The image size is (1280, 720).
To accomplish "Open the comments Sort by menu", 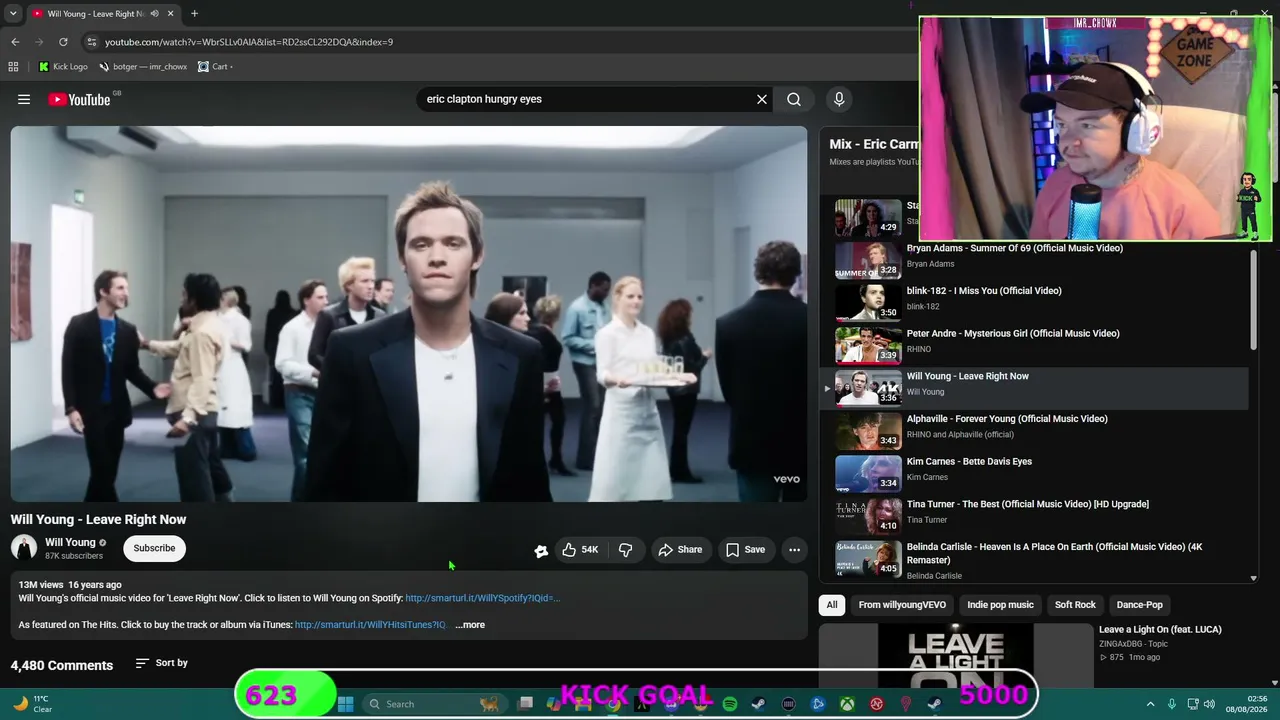I will 162,663.
